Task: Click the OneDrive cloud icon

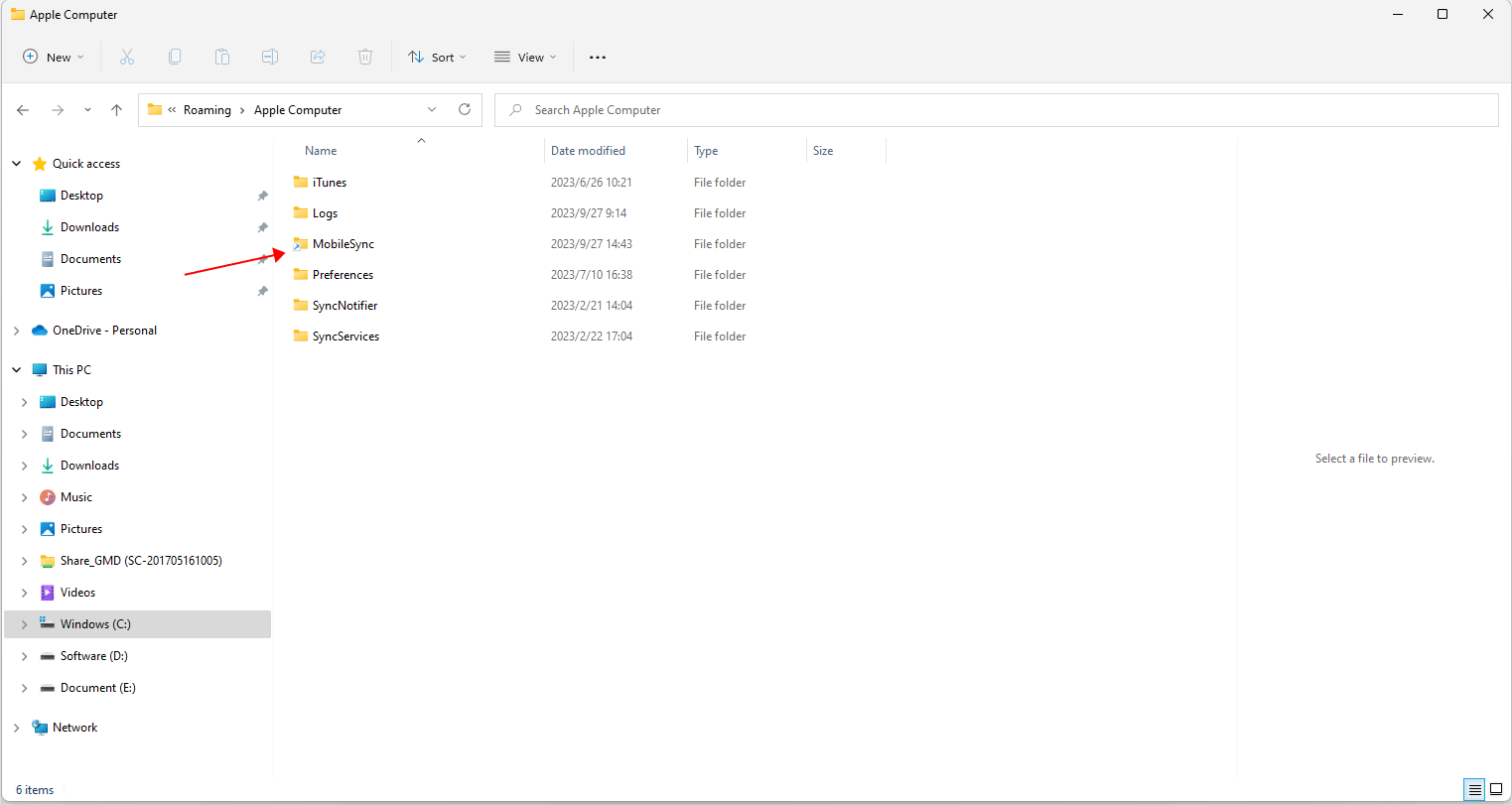Action: coord(40,331)
